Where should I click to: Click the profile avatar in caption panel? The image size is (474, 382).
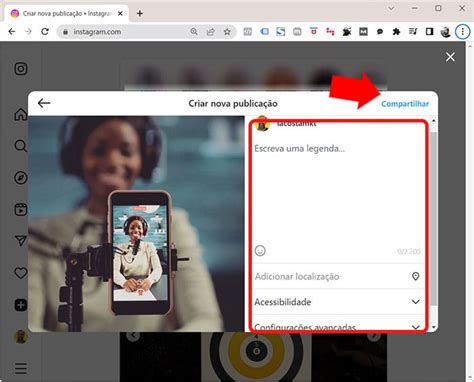[262, 124]
